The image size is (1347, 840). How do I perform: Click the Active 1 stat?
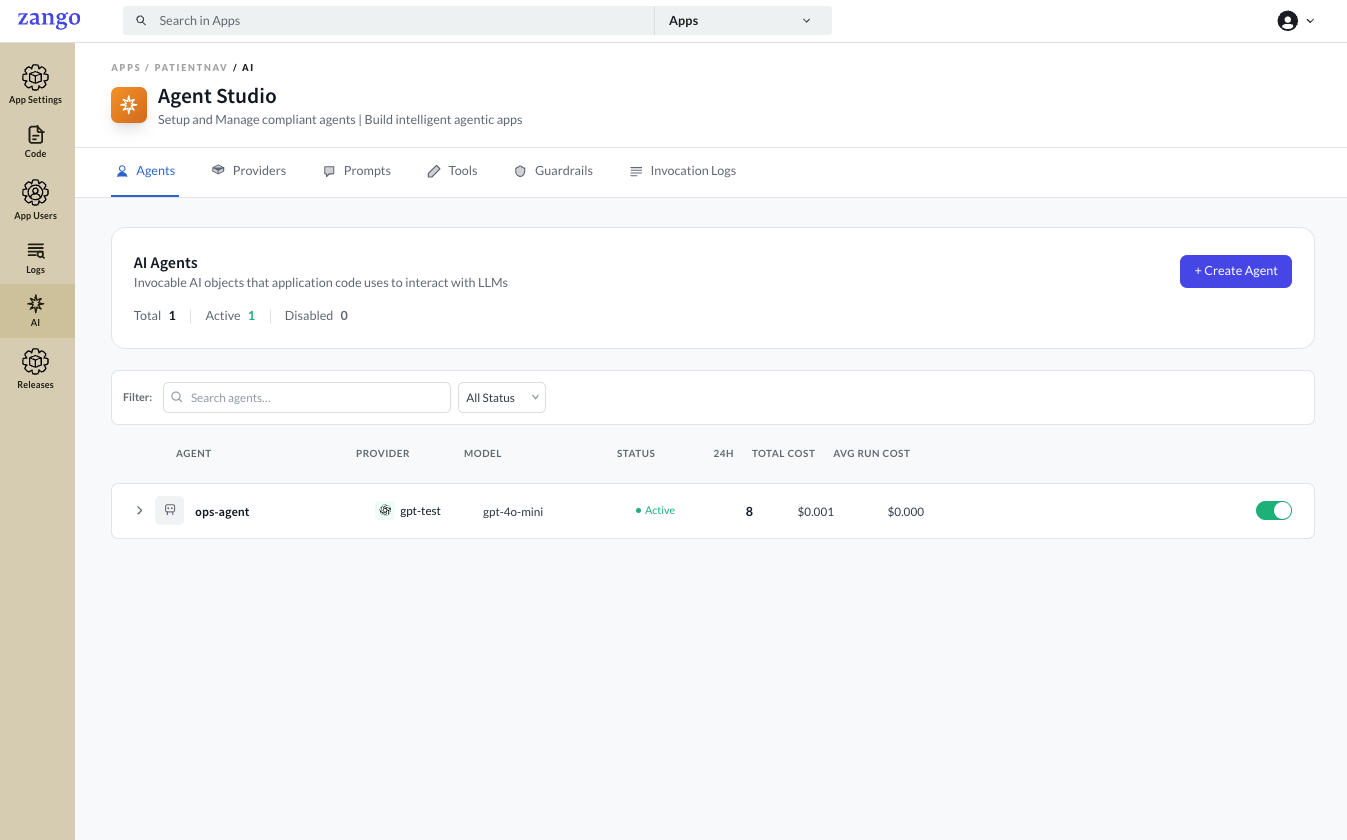point(230,315)
